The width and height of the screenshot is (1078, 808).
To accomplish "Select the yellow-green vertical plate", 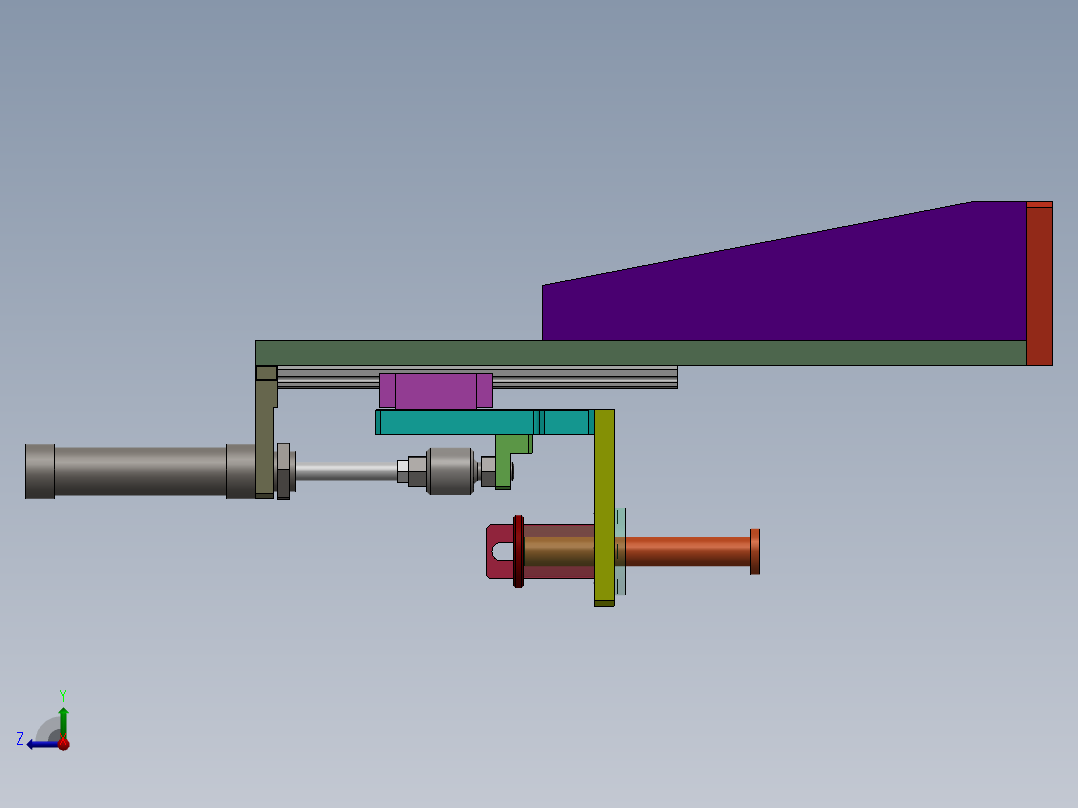I will coord(604,507).
